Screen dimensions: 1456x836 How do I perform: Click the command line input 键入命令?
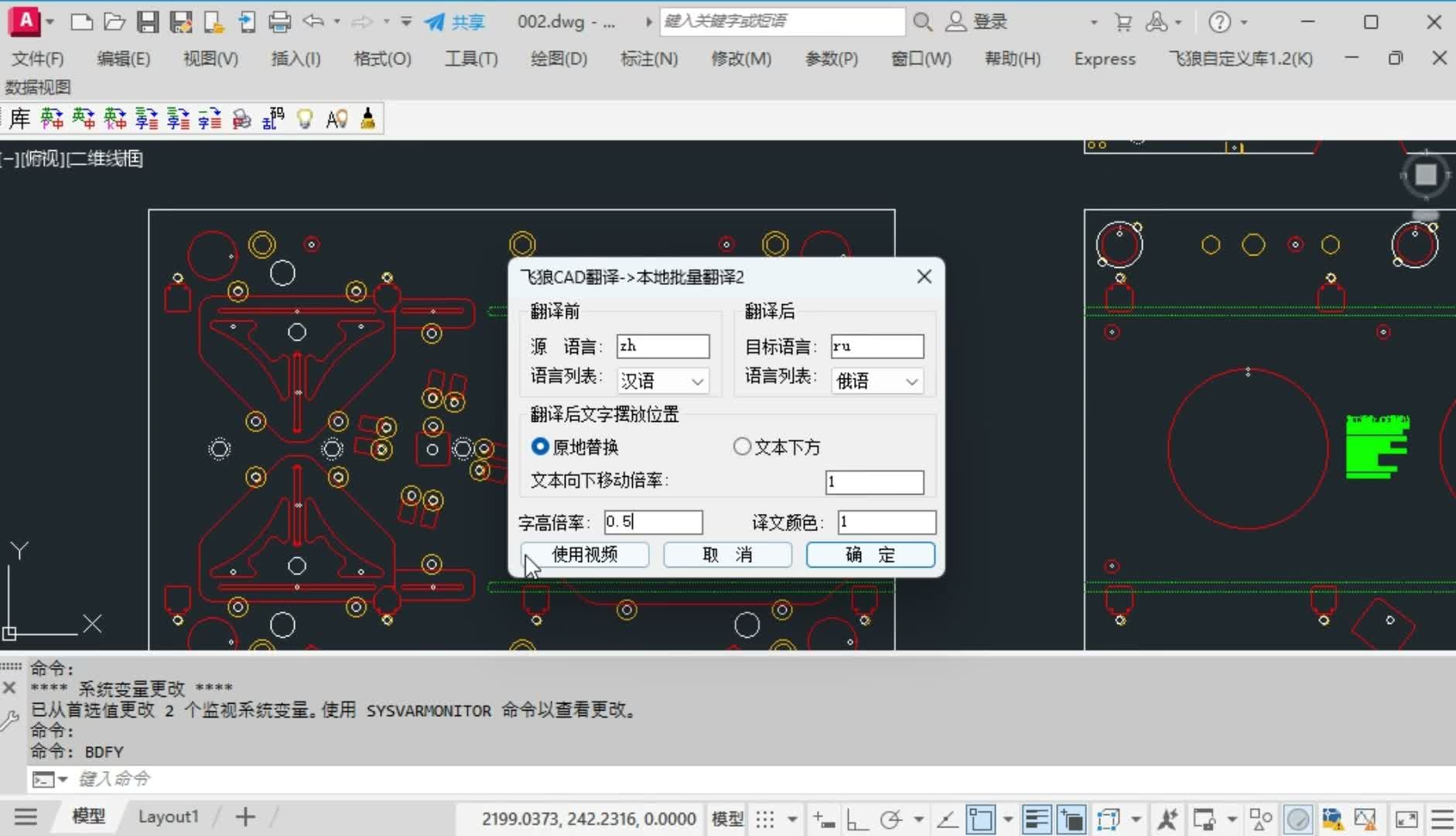pyautogui.click(x=743, y=779)
